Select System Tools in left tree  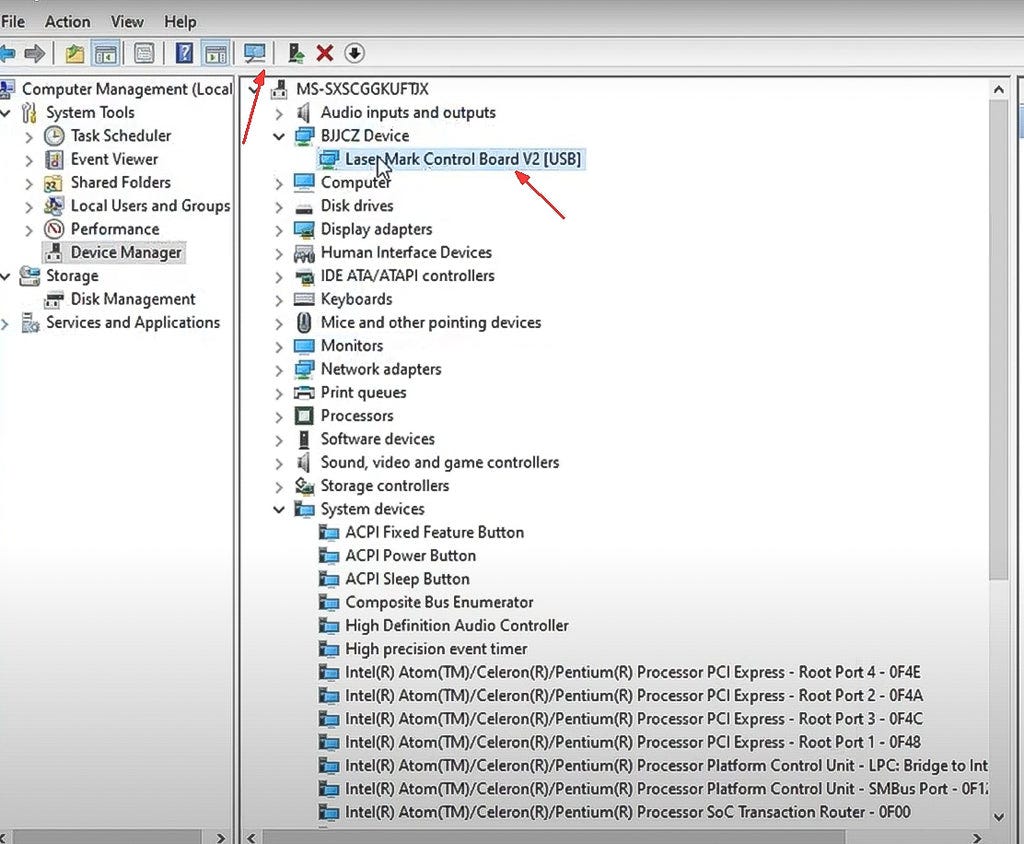click(90, 113)
